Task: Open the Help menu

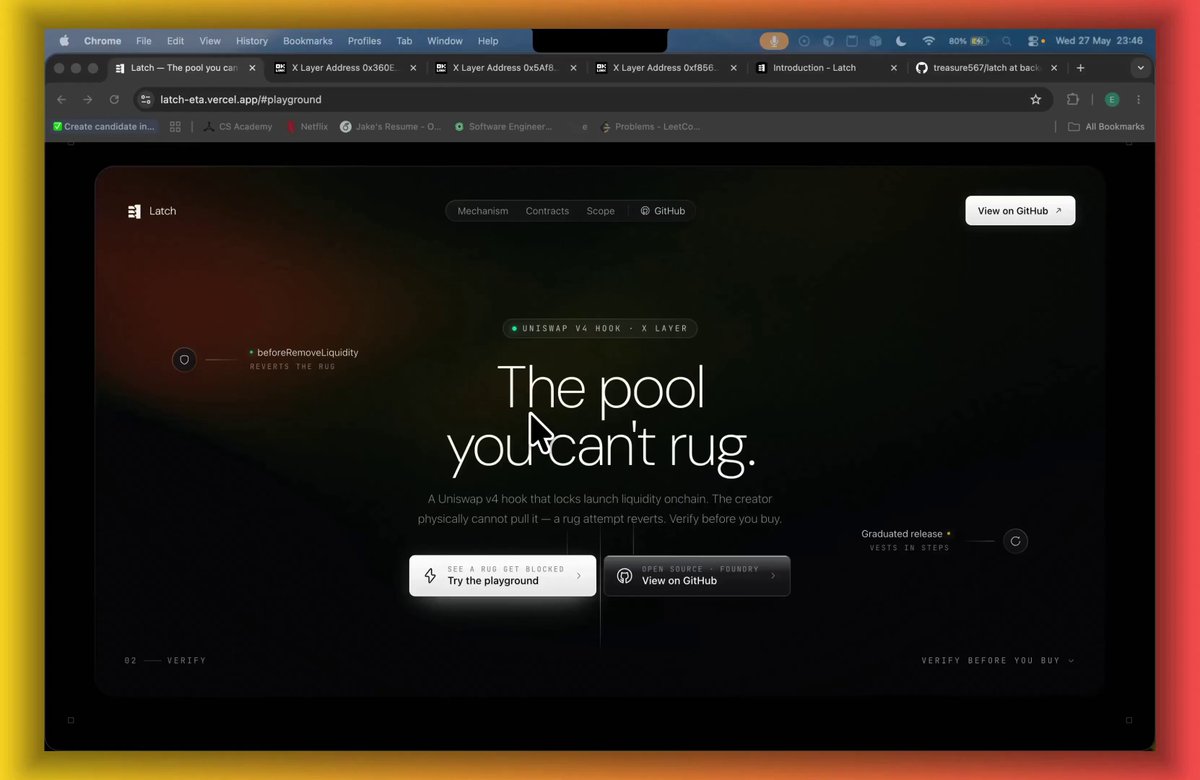Action: tap(488, 41)
